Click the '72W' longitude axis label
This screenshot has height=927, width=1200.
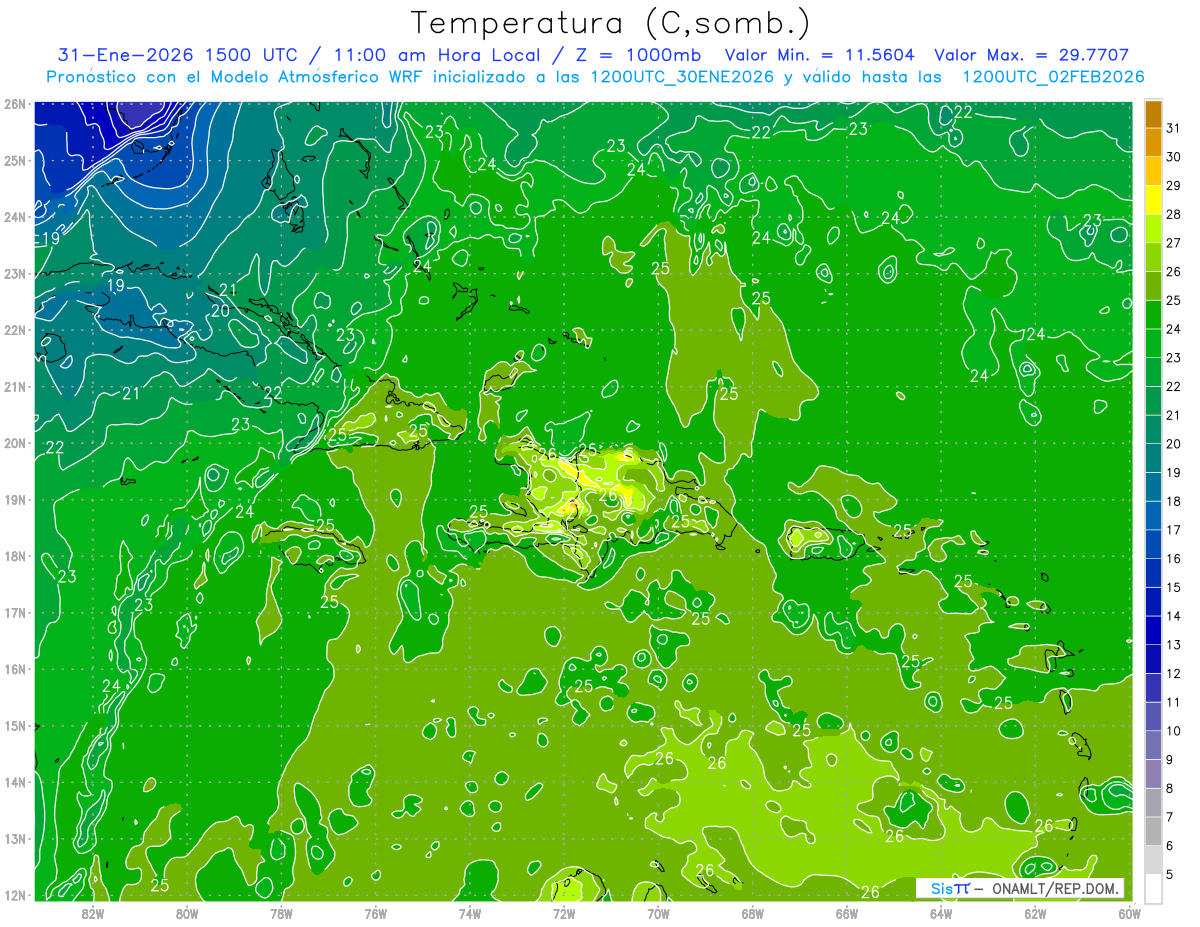[x=564, y=913]
